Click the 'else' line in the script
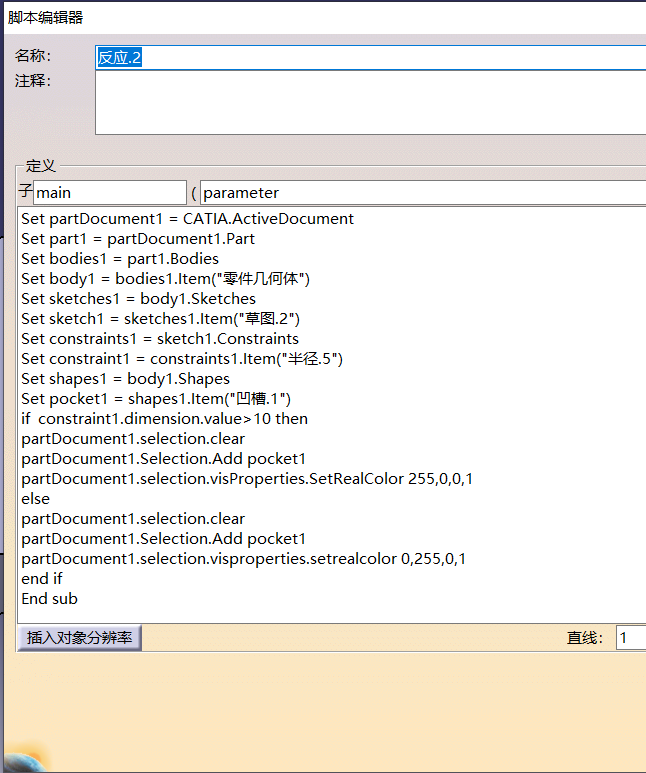Viewport: 646px width, 773px height. 36,499
